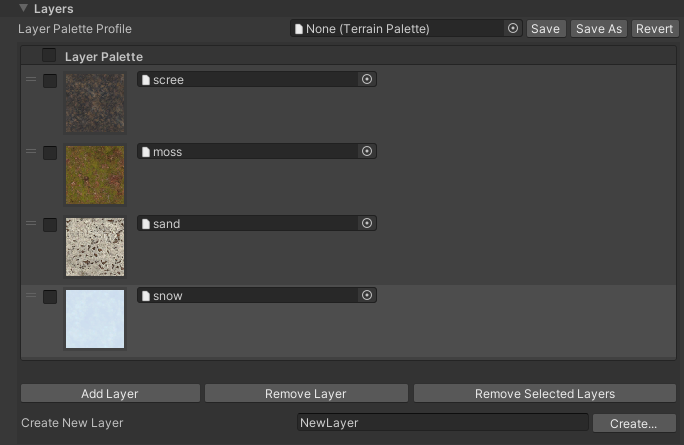This screenshot has height=445, width=684.
Task: Click the moss layer asset field
Action: (x=248, y=152)
